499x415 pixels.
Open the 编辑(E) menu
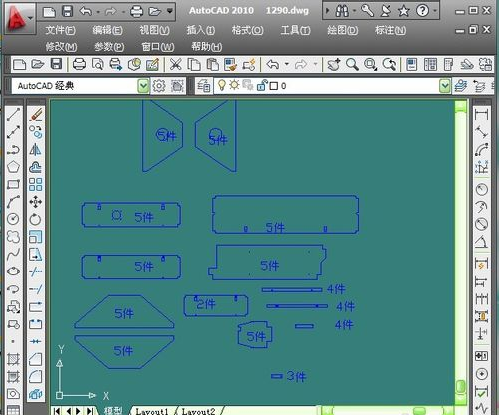click(107, 30)
